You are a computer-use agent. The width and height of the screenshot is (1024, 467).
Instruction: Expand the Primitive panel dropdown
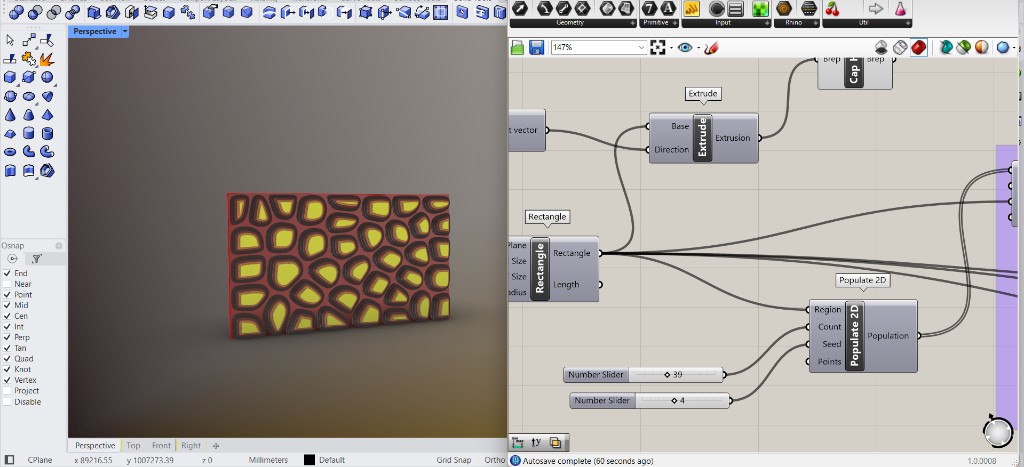pyautogui.click(x=674, y=23)
